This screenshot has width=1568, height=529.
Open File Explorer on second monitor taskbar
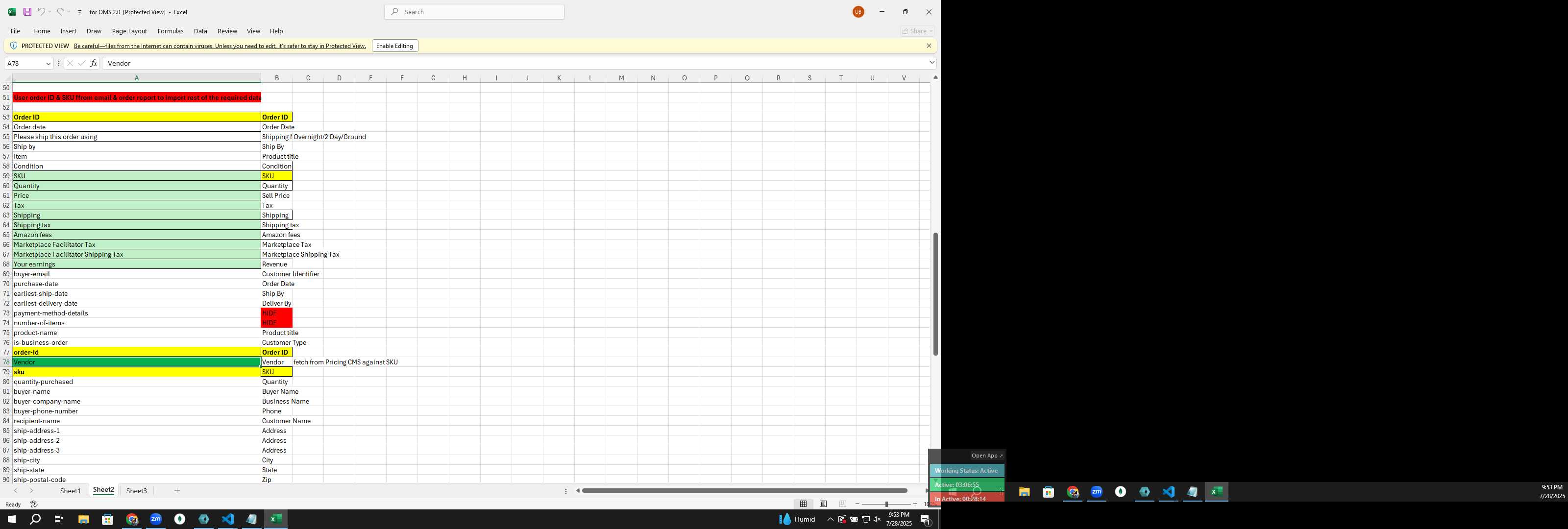(1025, 492)
